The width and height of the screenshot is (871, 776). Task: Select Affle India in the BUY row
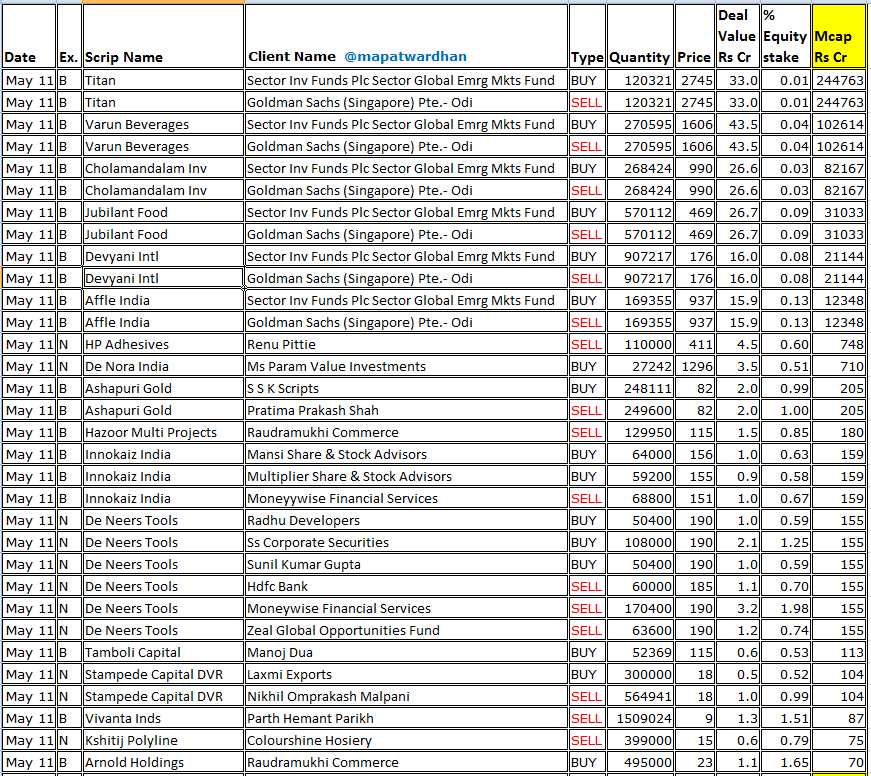point(163,301)
